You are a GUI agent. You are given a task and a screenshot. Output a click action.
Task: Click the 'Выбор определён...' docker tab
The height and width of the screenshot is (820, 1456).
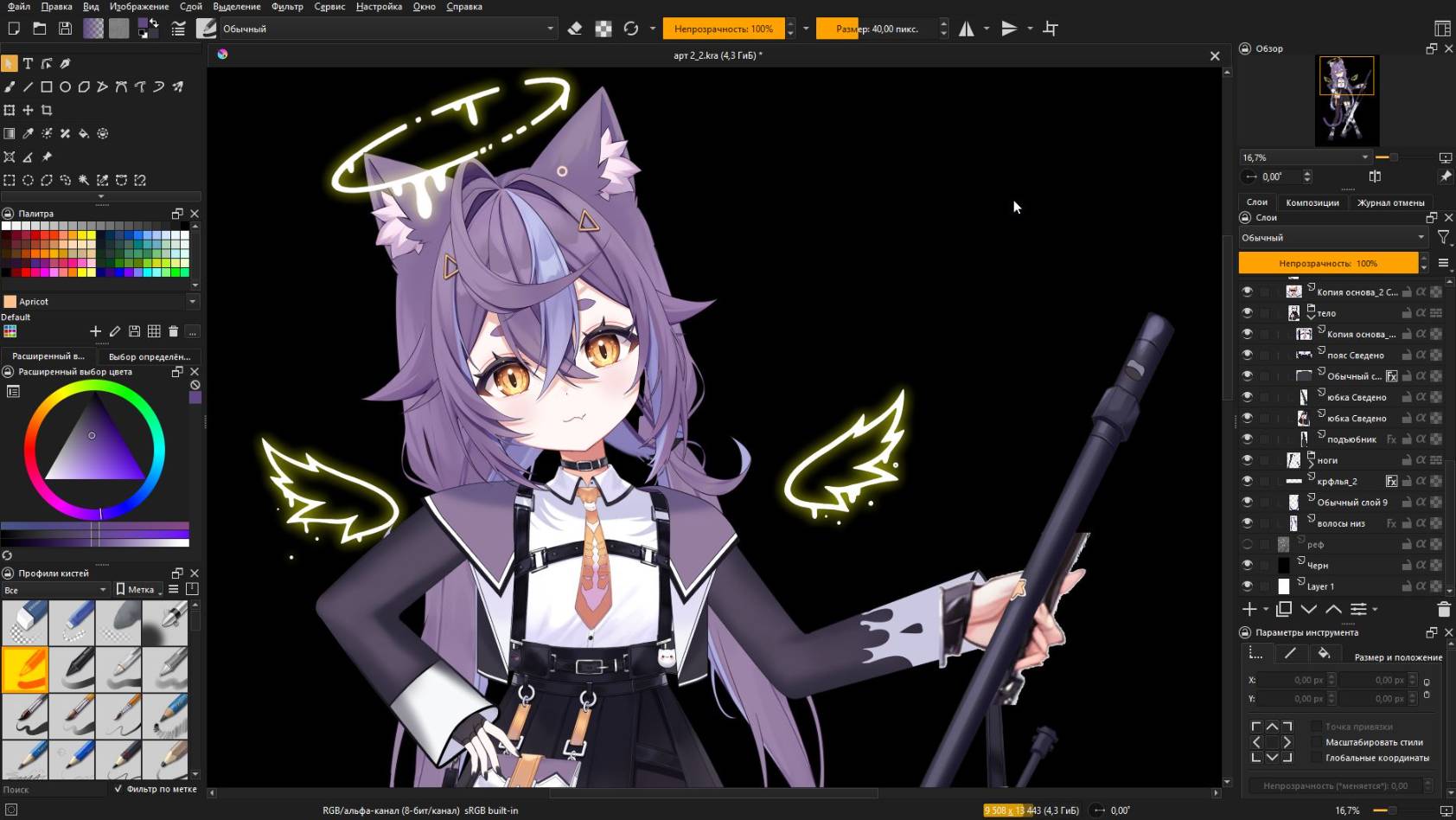[150, 356]
